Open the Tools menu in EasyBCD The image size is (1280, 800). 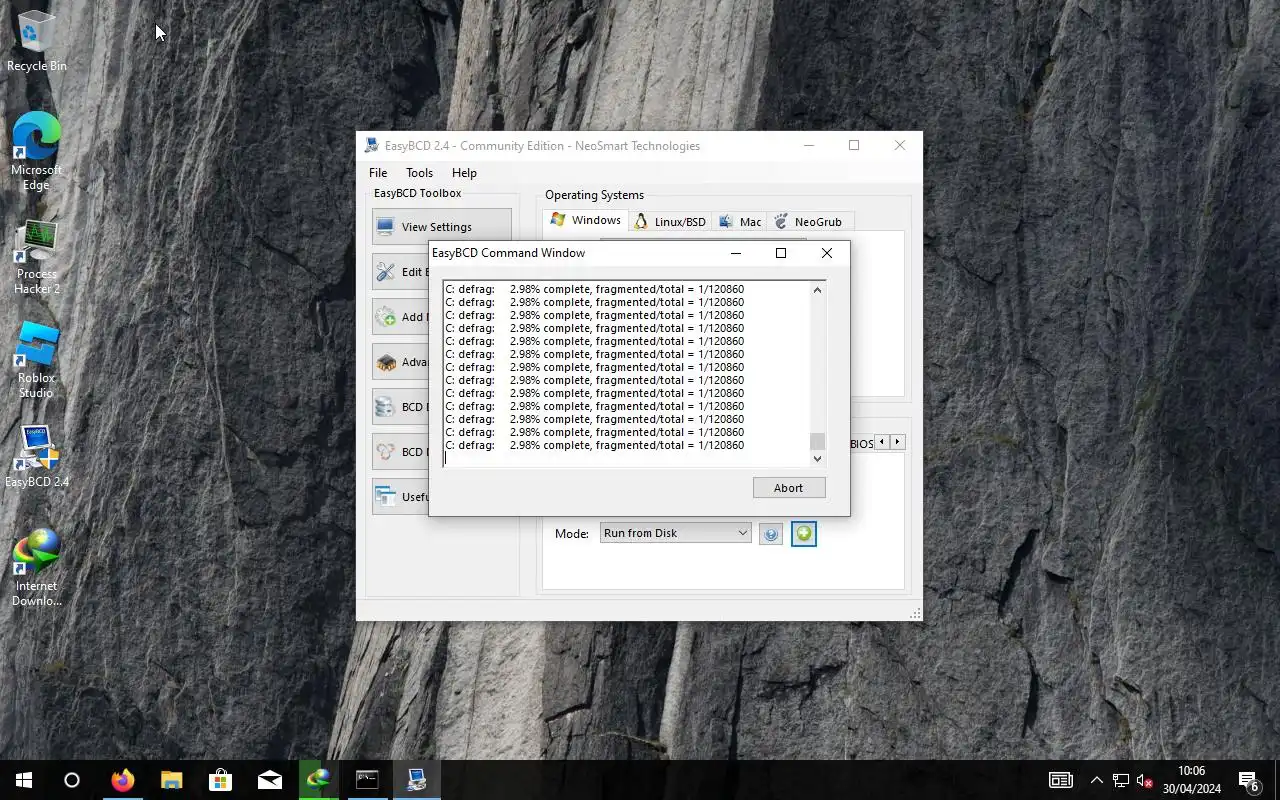click(x=419, y=173)
